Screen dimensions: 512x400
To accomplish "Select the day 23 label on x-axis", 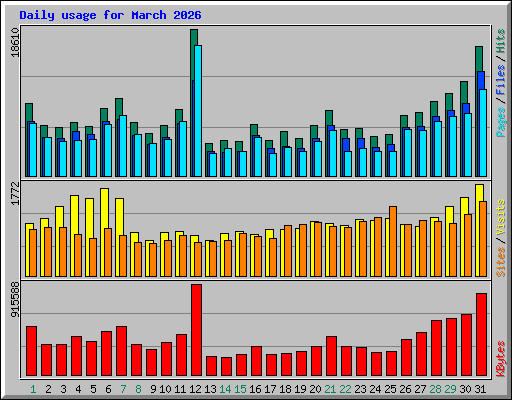I will pos(360,389).
